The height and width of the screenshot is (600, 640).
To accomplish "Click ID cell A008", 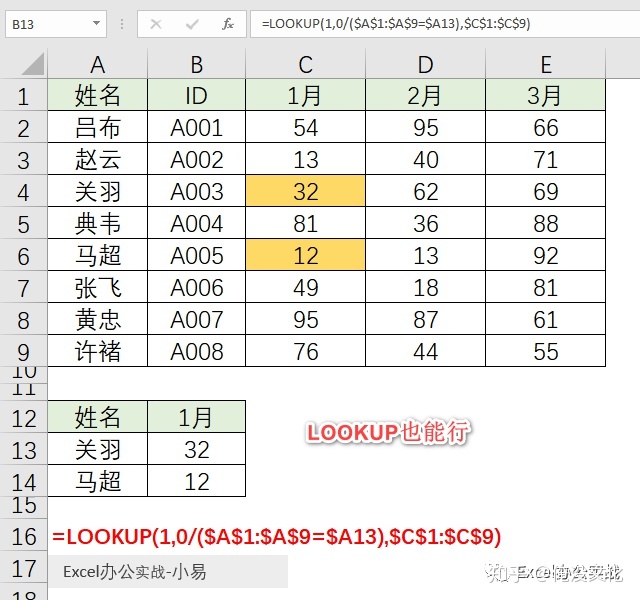I will tap(196, 351).
